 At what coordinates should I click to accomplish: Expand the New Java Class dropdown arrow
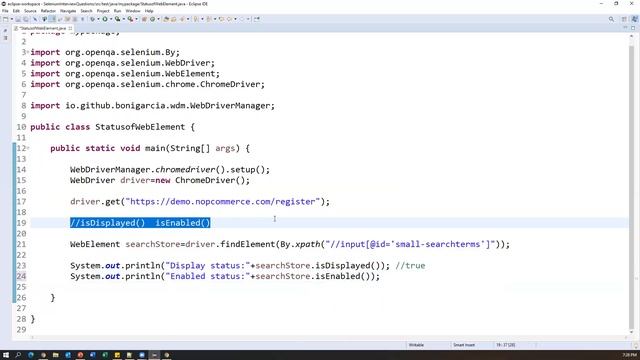click(x=158, y=19)
